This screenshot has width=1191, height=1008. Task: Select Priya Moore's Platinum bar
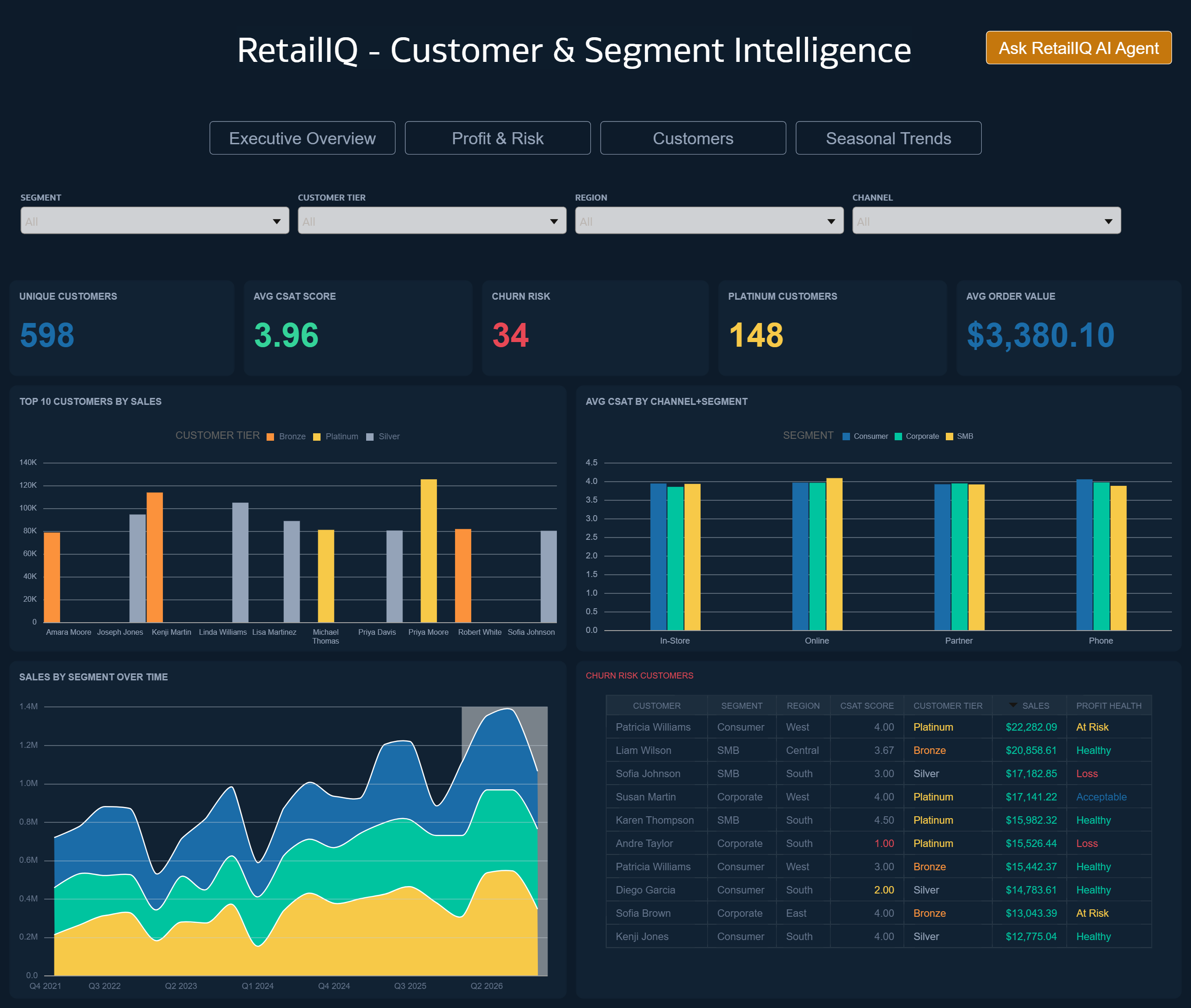tap(428, 550)
